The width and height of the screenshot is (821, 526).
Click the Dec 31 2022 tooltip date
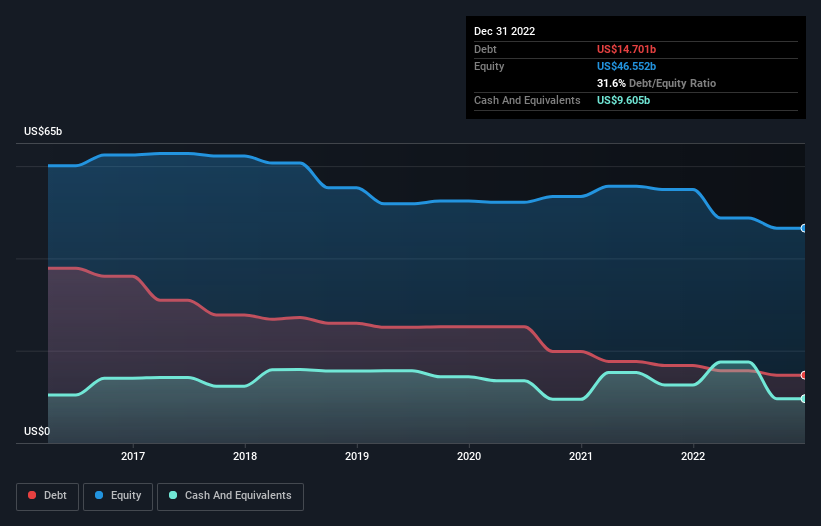tap(505, 31)
